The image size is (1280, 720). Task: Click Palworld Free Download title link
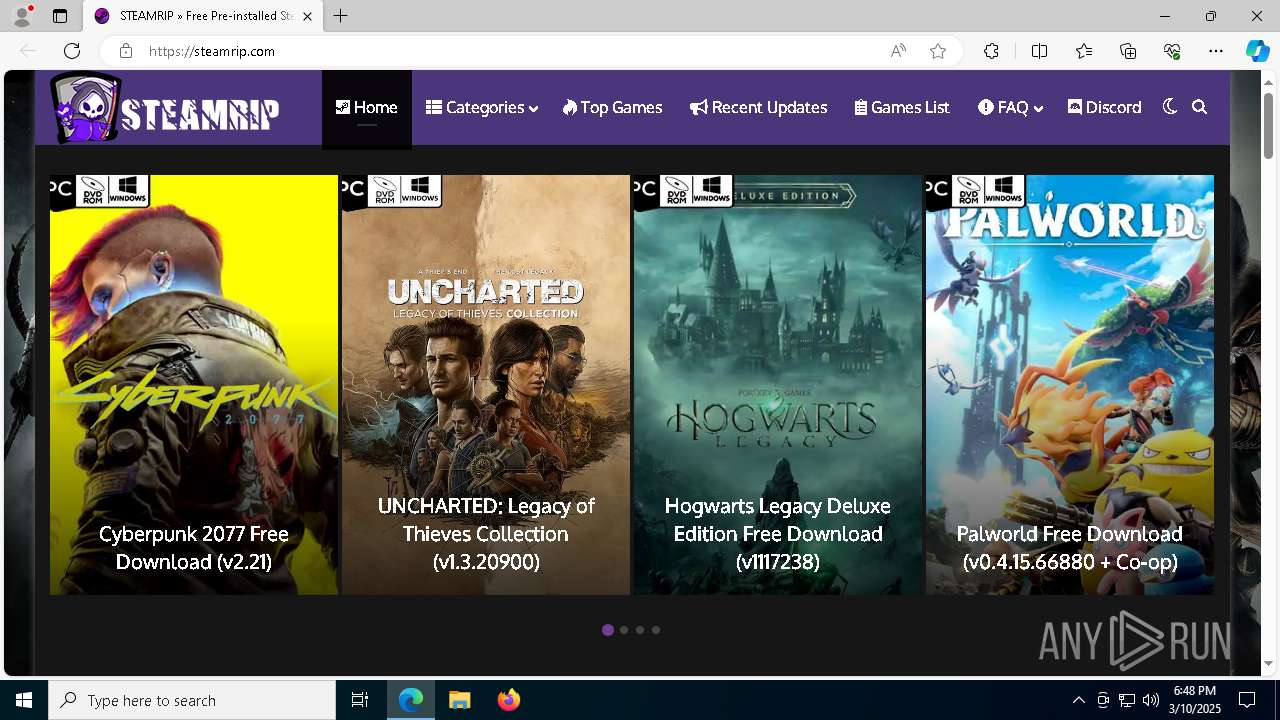[1070, 548]
